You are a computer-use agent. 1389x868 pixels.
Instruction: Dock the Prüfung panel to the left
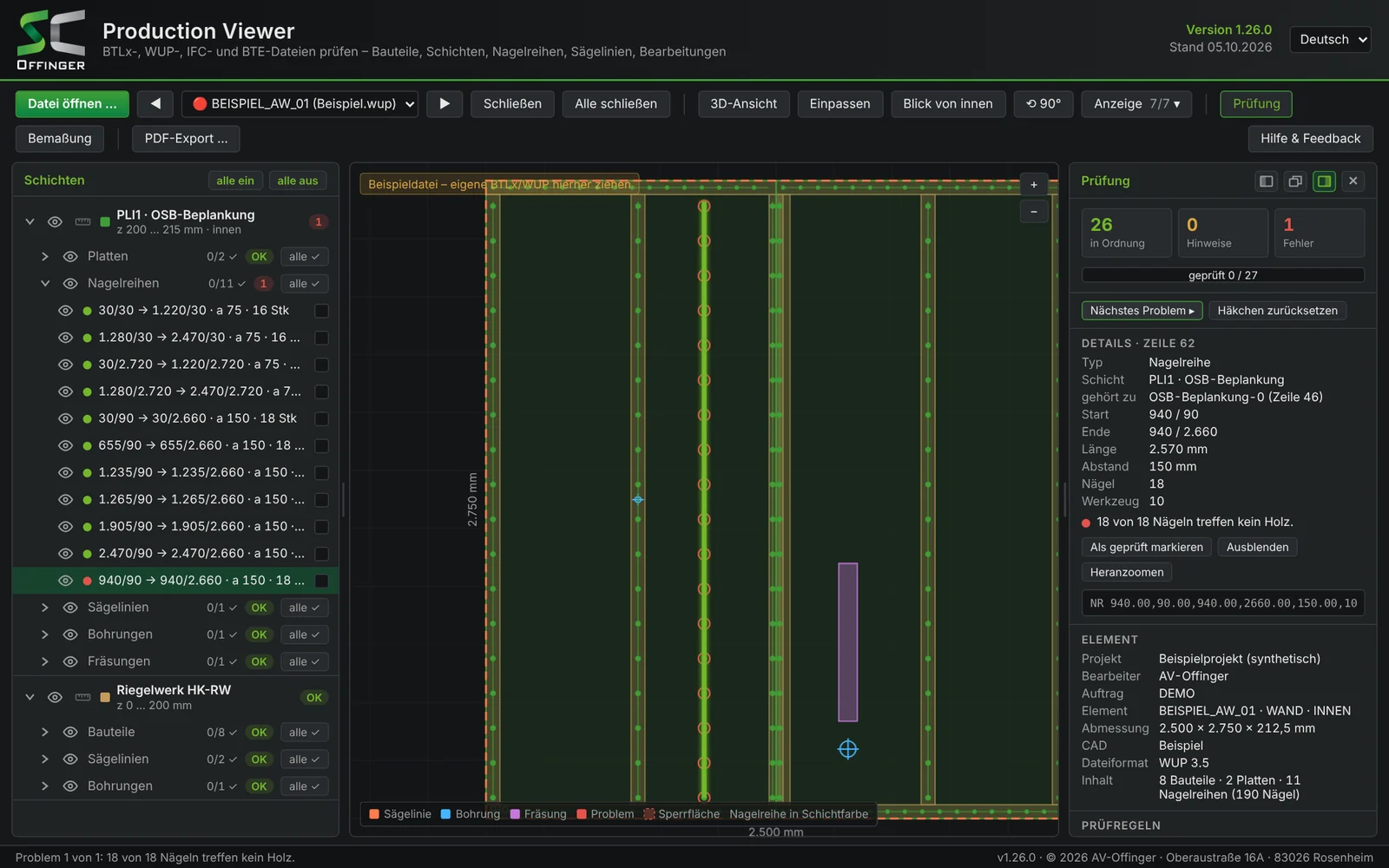tap(1267, 181)
